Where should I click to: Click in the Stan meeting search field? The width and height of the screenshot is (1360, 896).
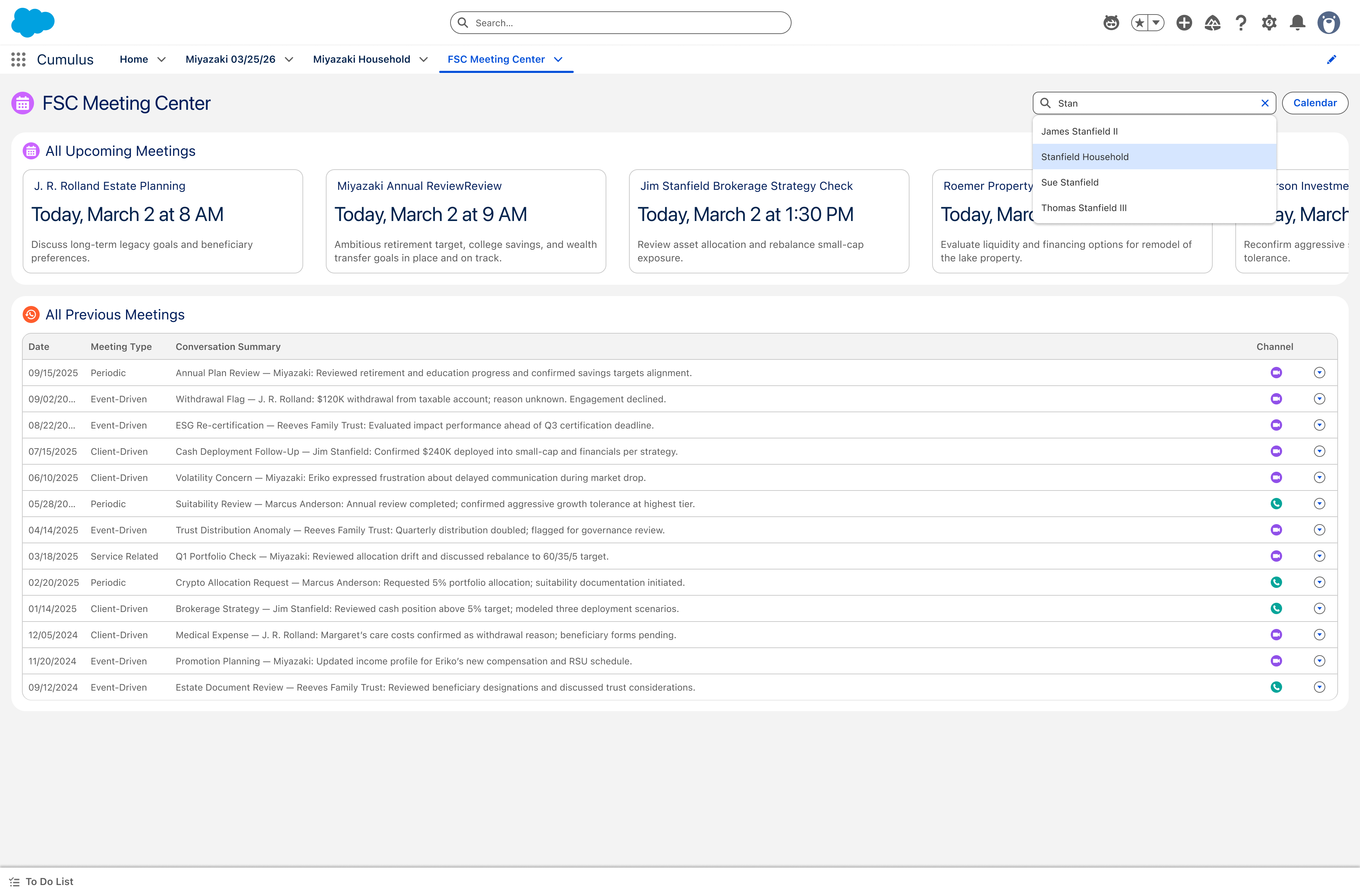pyautogui.click(x=1154, y=103)
